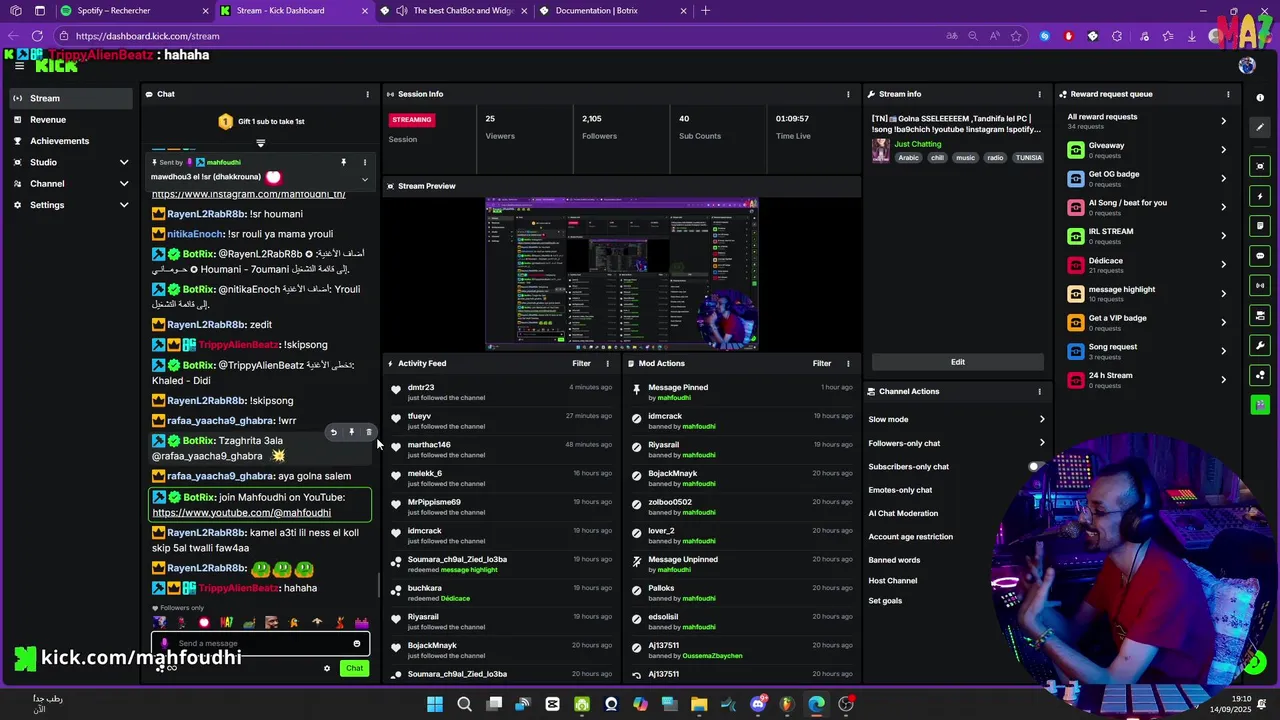Toggle the lightning activity widget icon
Viewport: 1280px width, 720px height.
(x=1260, y=196)
